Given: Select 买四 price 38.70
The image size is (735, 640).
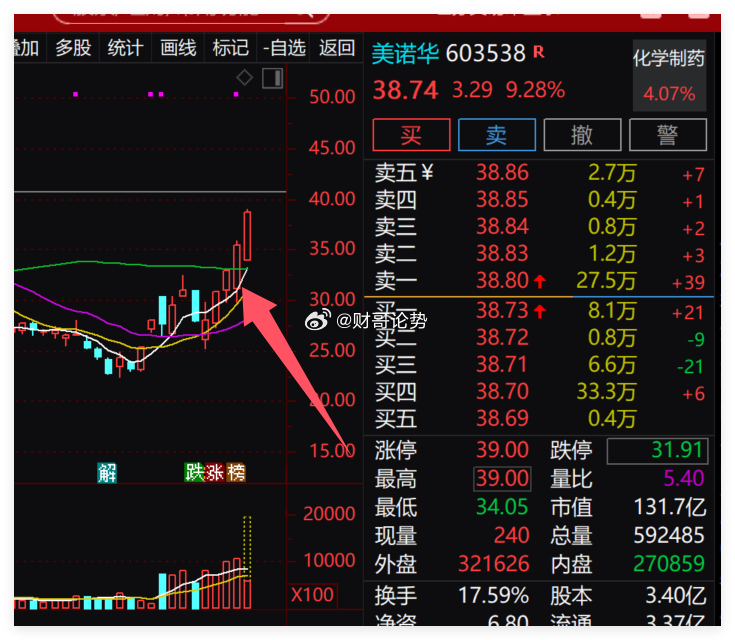Looking at the screenshot, I should 502,392.
